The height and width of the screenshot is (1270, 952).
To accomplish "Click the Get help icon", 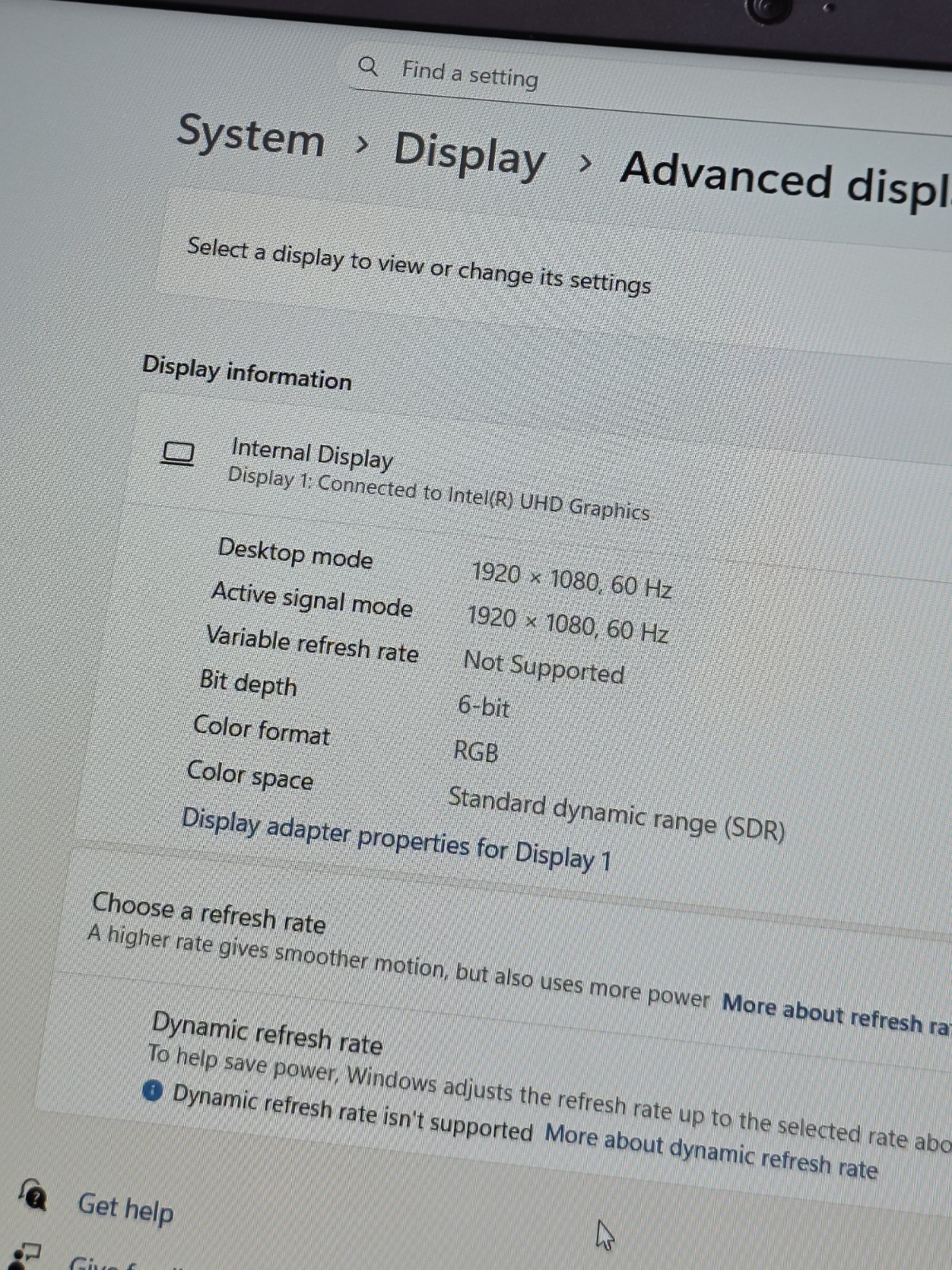I will [33, 1195].
